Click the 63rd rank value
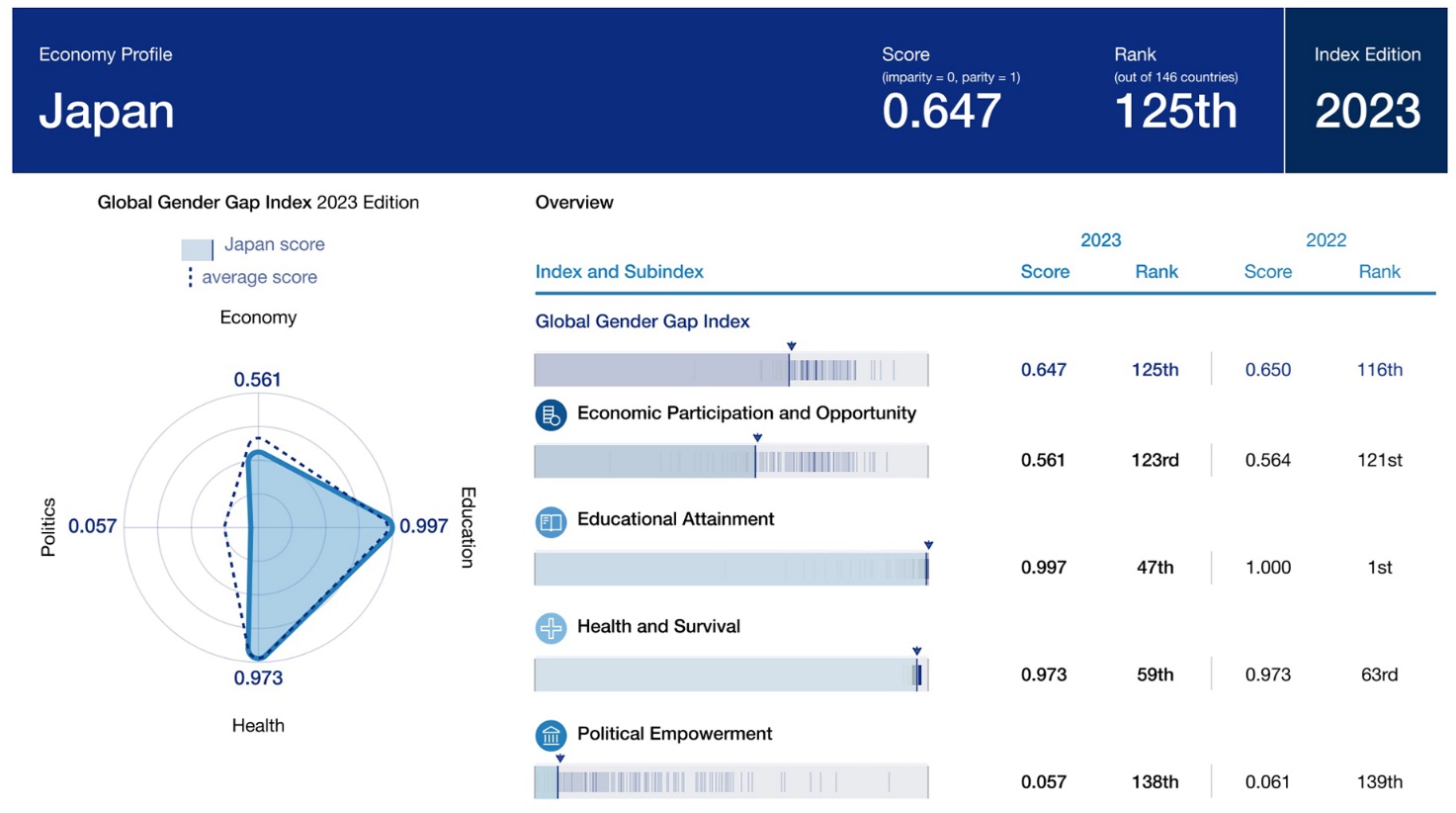 tap(1380, 675)
